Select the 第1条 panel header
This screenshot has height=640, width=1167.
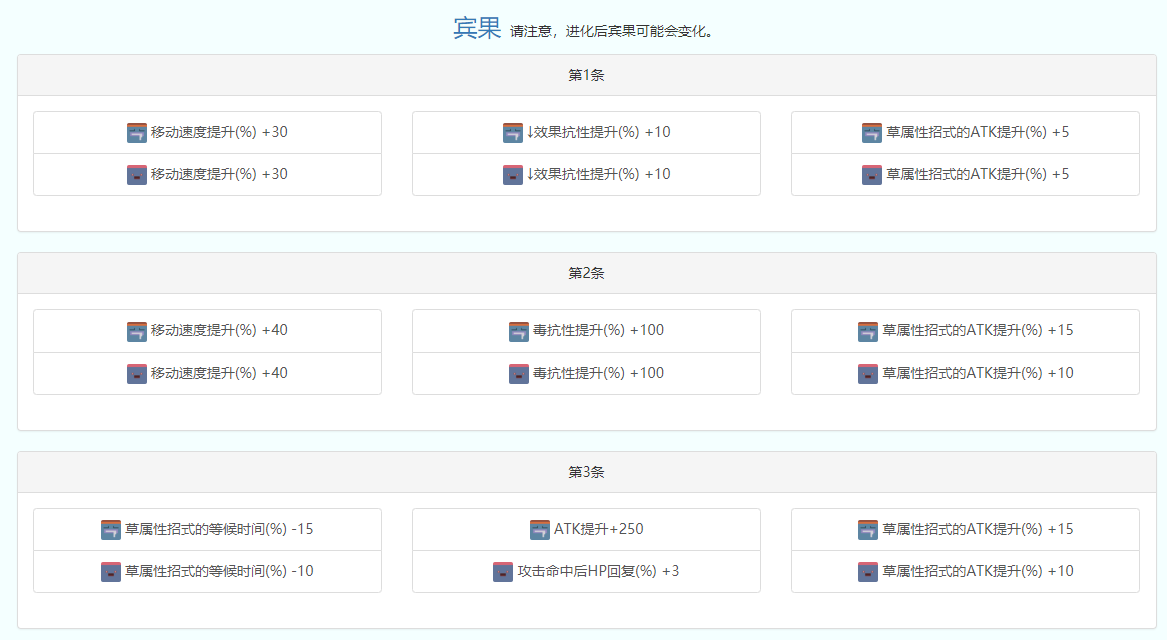[x=586, y=76]
